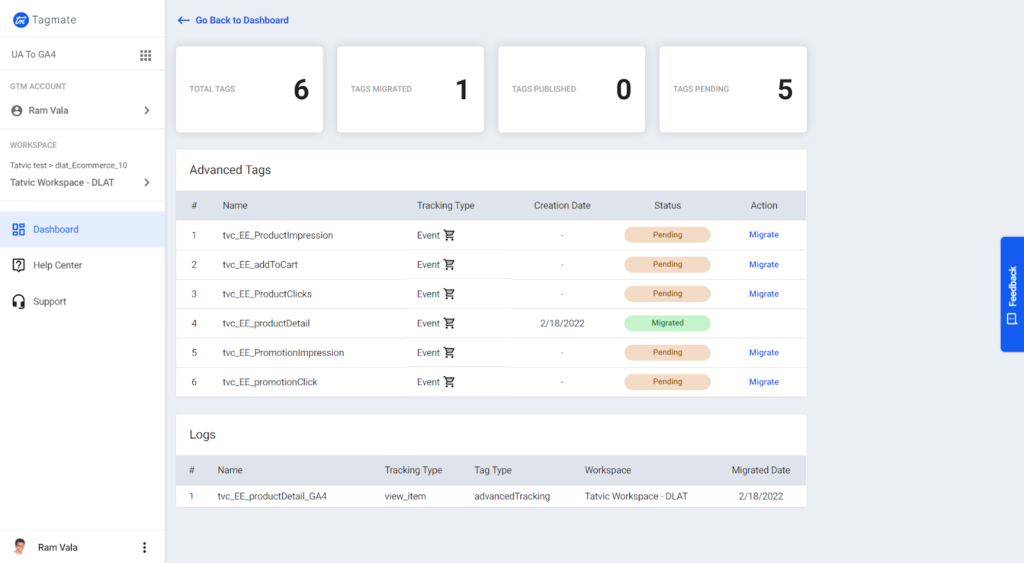Screen dimensions: 1024x563
Task: Click Pending status of tvc_EE_addToCart
Action: click(x=667, y=265)
